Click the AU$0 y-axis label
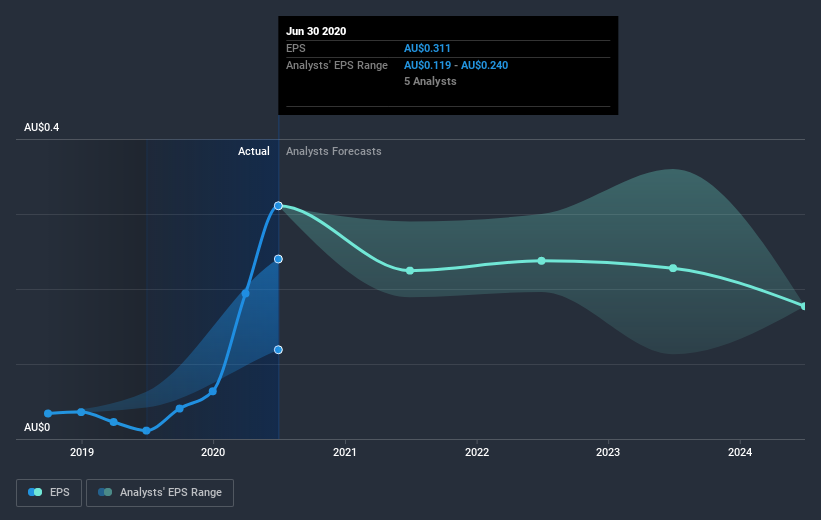 tap(37, 428)
